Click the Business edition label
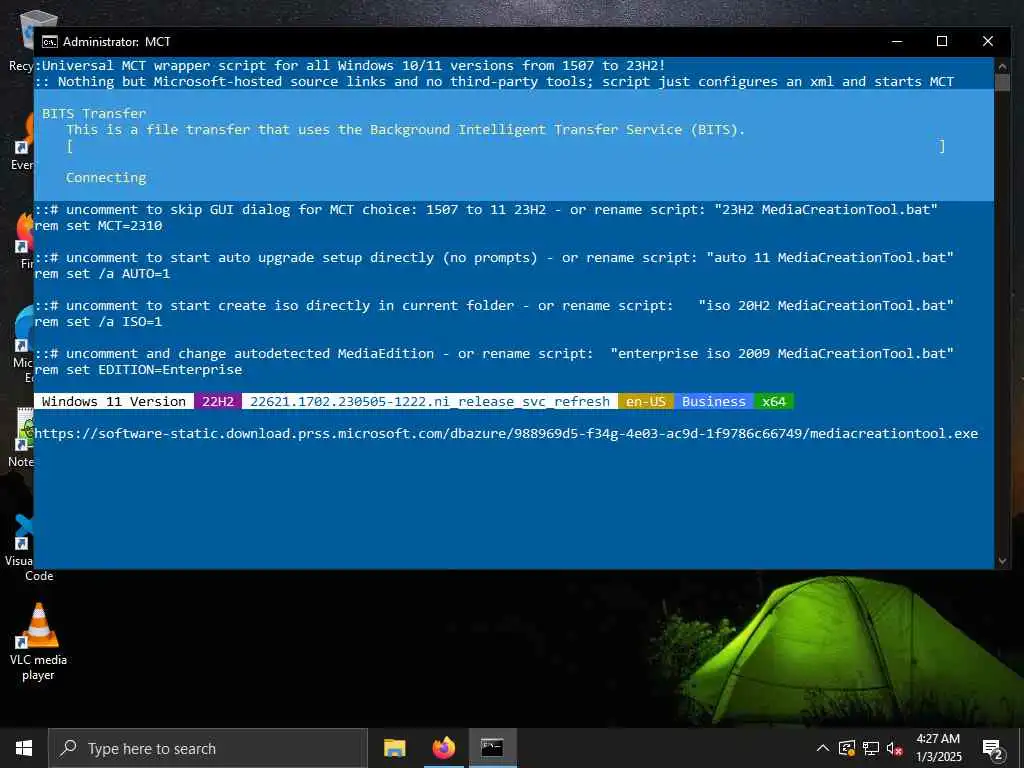This screenshot has height=768, width=1024. pos(714,402)
